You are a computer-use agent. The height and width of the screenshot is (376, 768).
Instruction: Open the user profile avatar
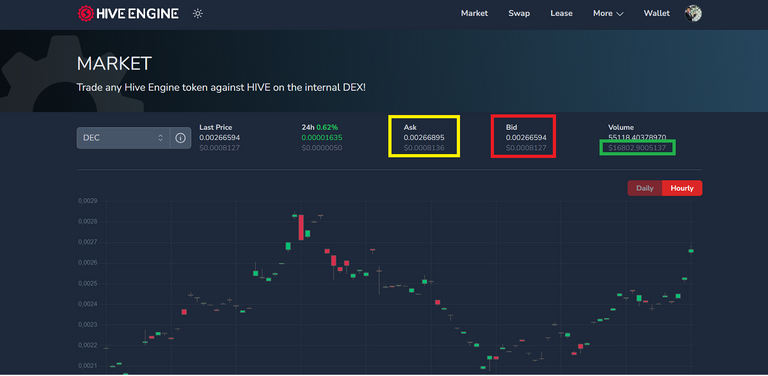tap(693, 13)
